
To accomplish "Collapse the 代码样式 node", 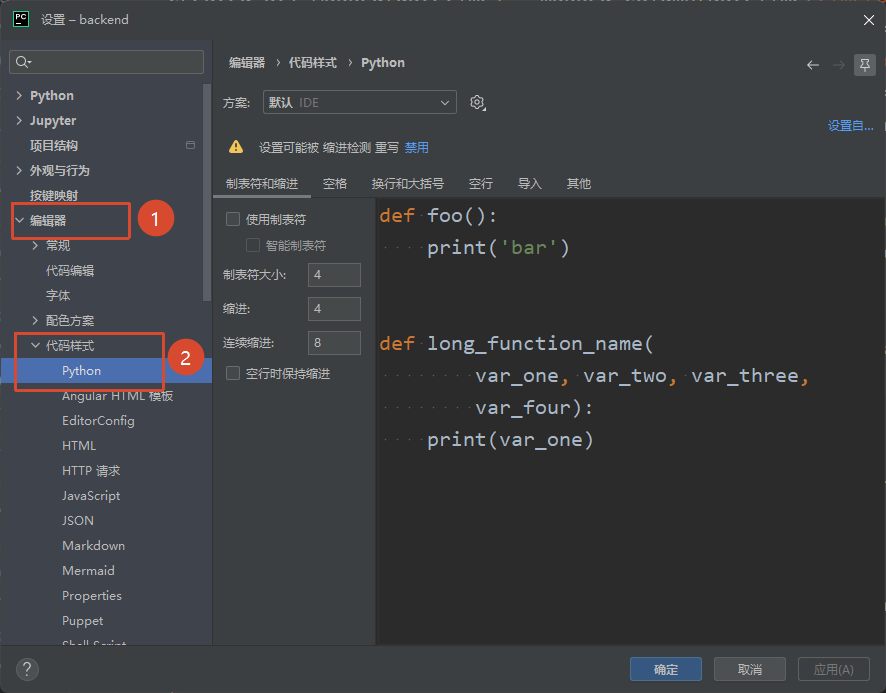I will [35, 345].
